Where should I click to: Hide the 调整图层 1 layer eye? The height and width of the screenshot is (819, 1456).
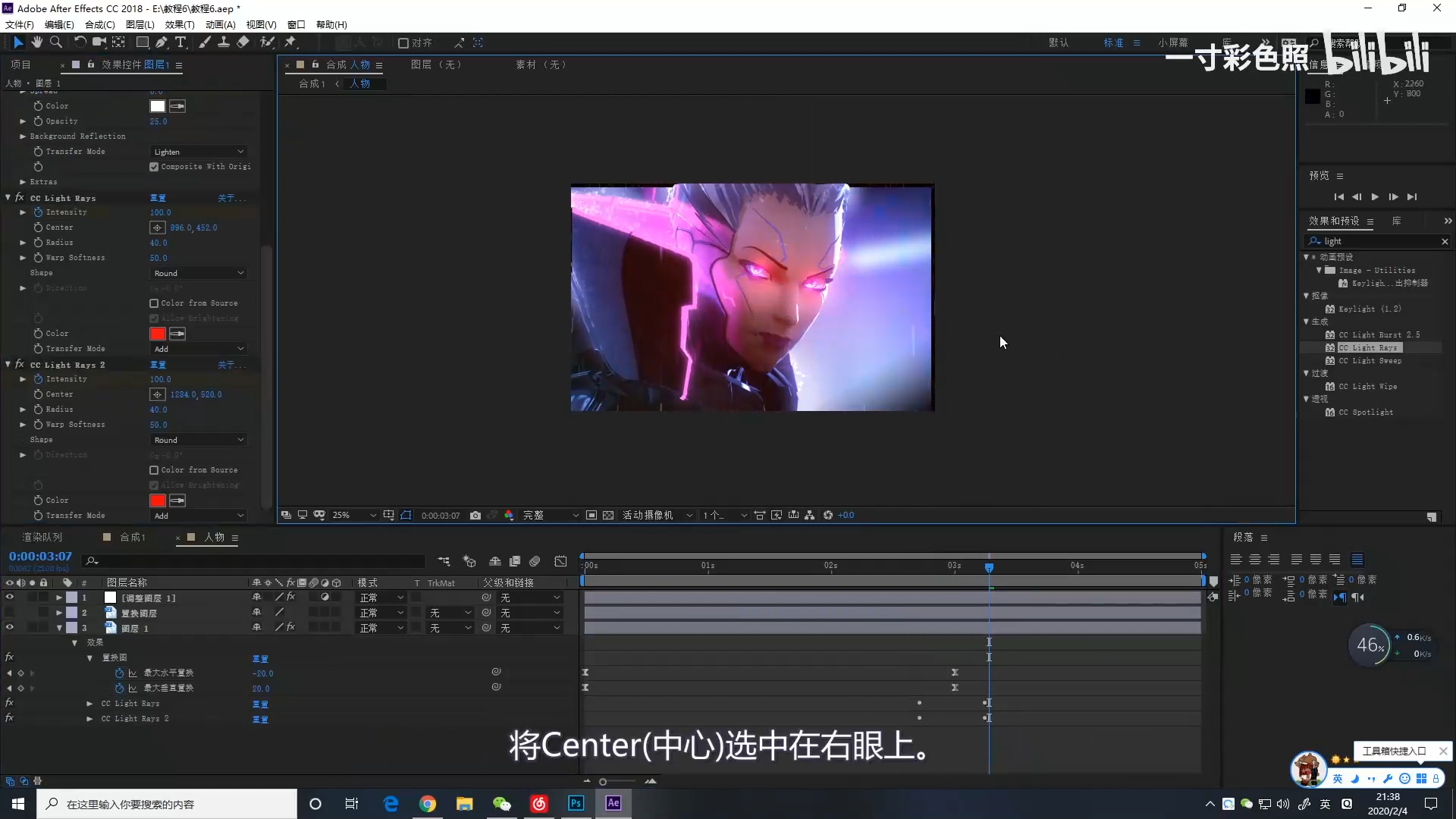click(x=9, y=598)
